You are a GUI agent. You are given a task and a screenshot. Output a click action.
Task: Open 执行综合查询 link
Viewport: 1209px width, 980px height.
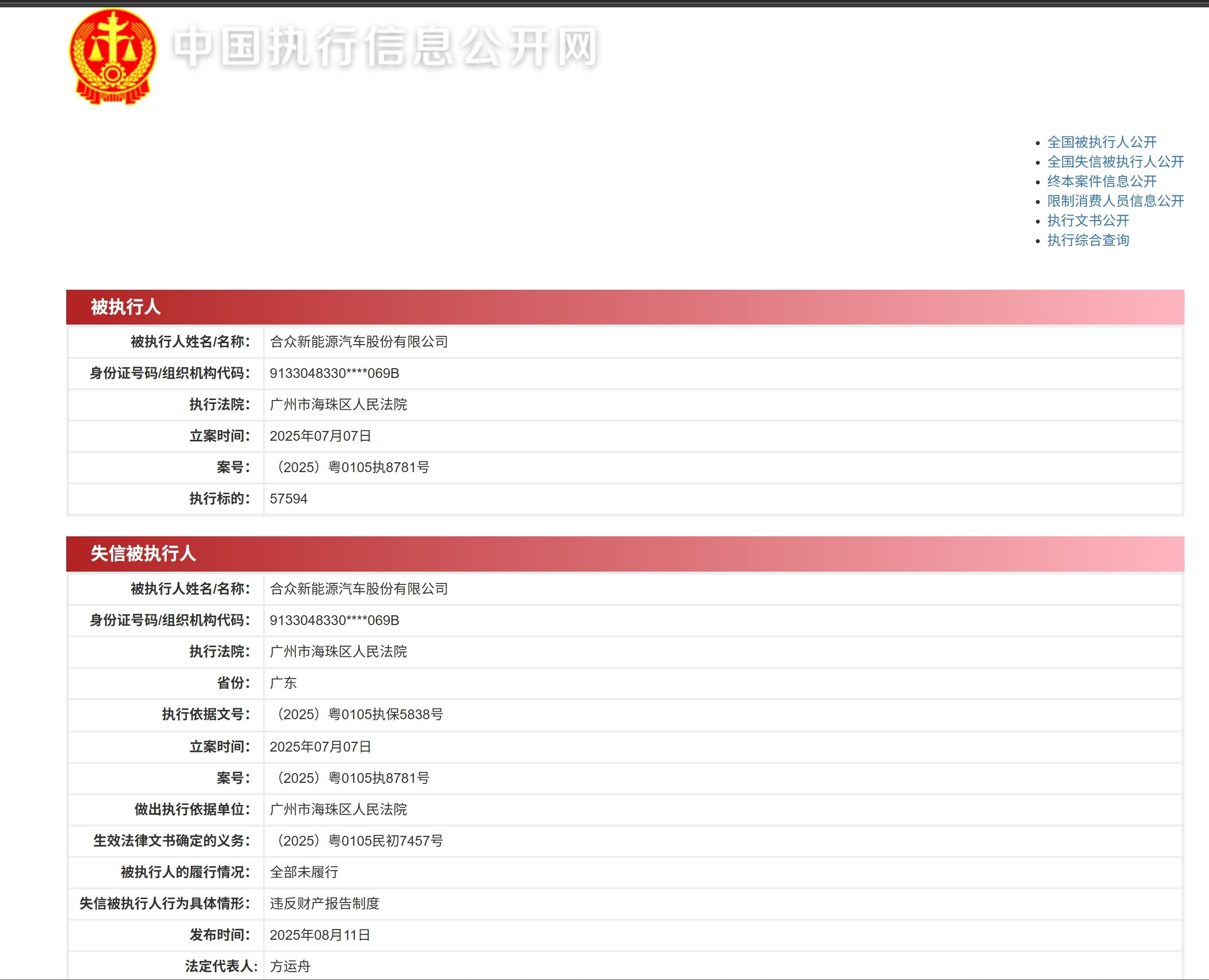1088,240
